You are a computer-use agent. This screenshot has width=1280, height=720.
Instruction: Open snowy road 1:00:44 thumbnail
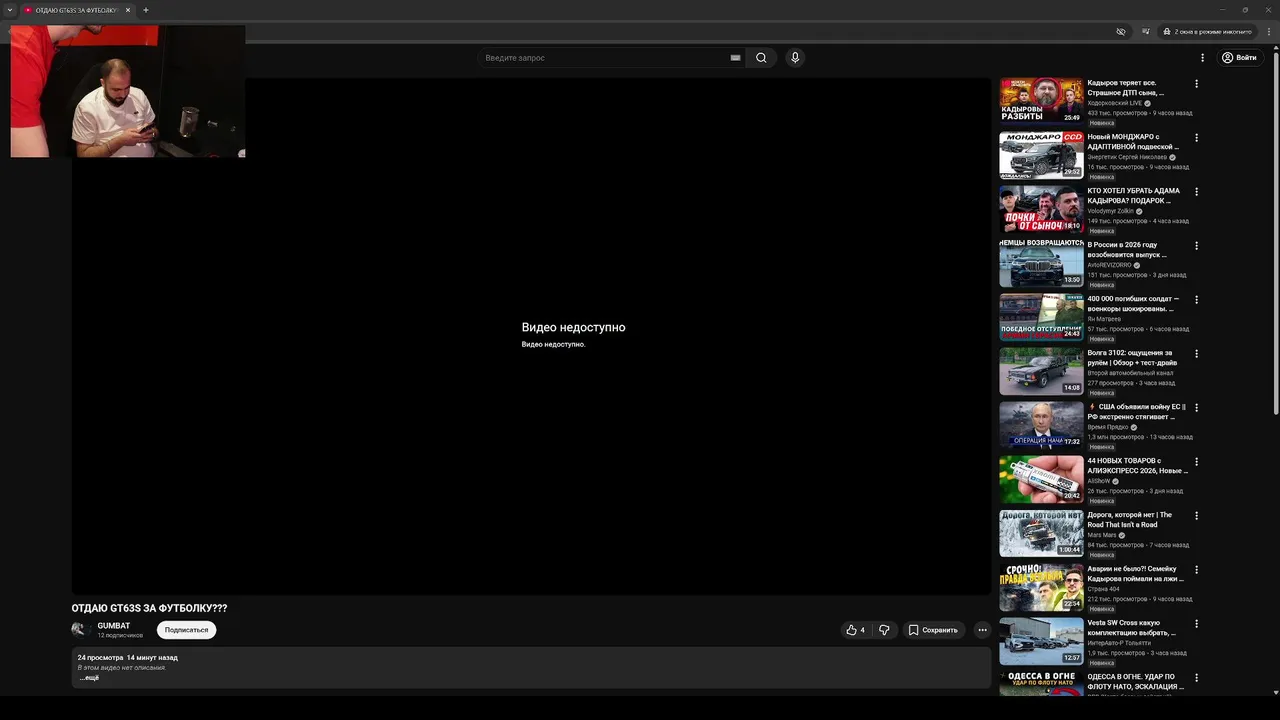click(1041, 532)
